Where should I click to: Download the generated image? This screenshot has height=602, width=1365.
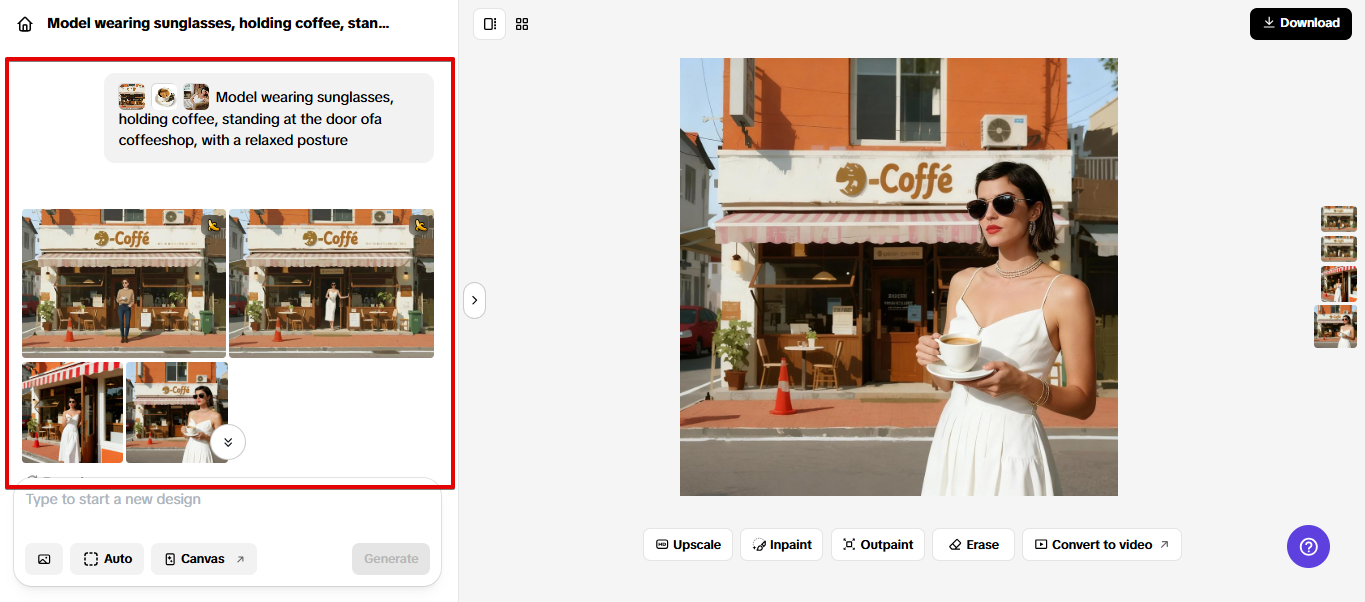click(1300, 23)
